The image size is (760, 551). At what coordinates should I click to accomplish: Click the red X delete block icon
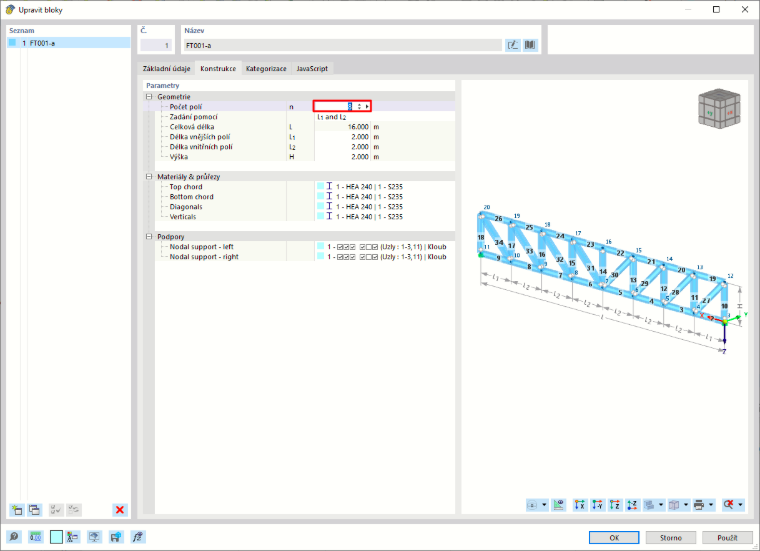[120, 510]
